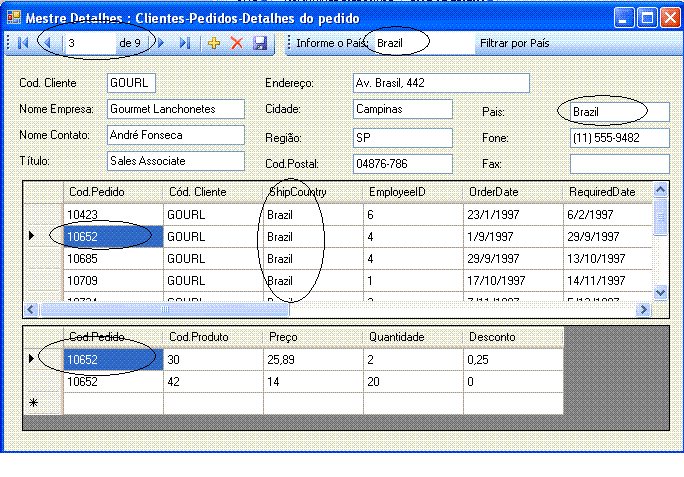Click the Cod.Postal field 04876-786
This screenshot has height=477, width=684.
pyautogui.click(x=403, y=164)
